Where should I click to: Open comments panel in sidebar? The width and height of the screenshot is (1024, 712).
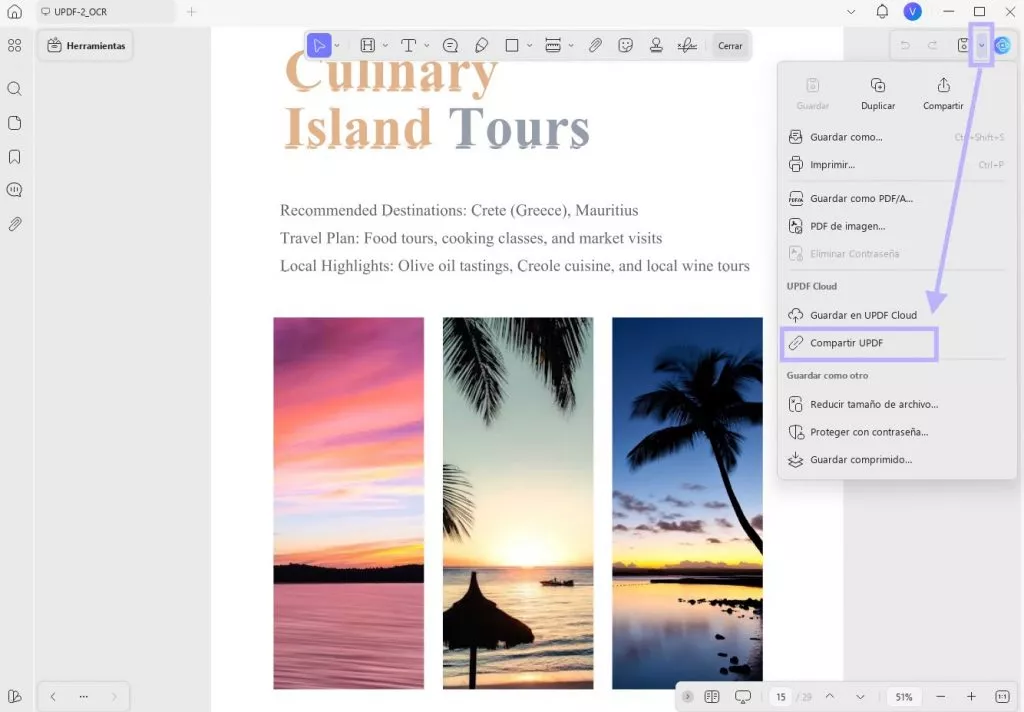14,190
